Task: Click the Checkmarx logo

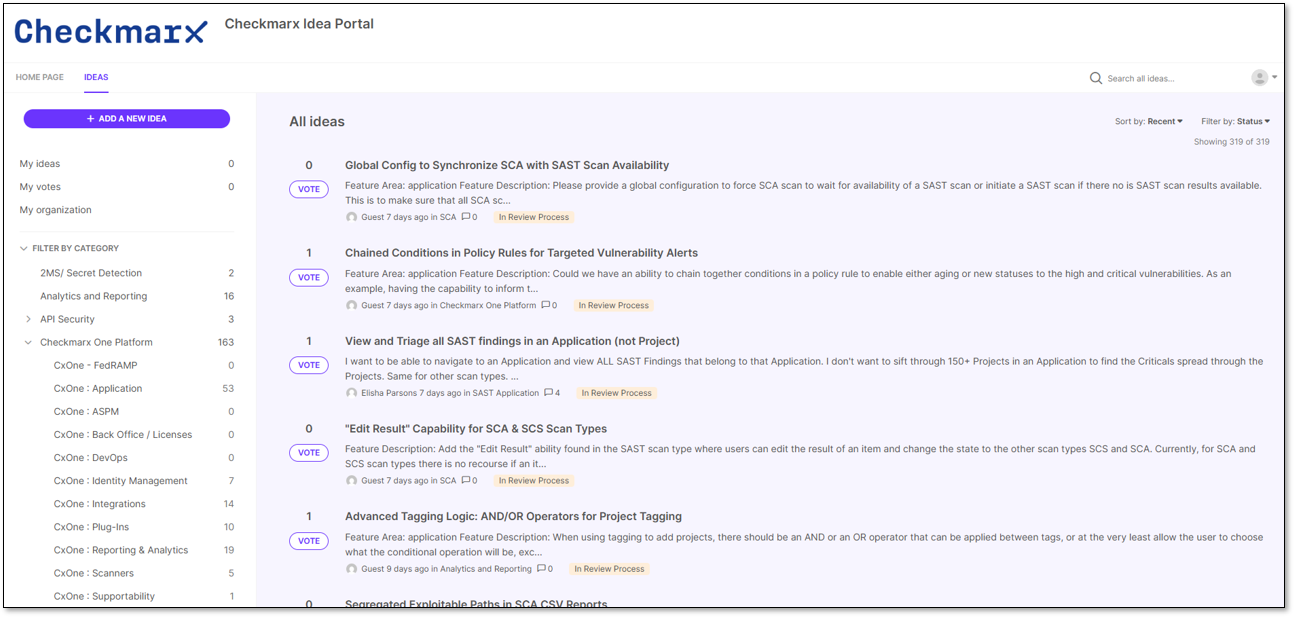Action: click(x=111, y=32)
